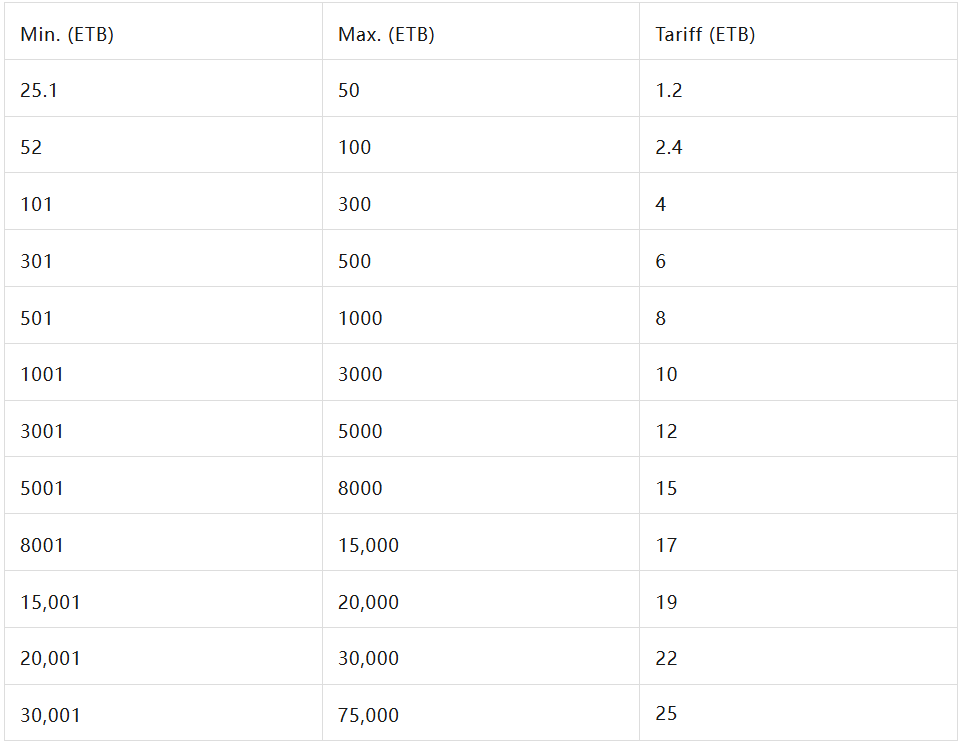Select the maximum cell showing 1000
961x746 pixels.
click(360, 318)
